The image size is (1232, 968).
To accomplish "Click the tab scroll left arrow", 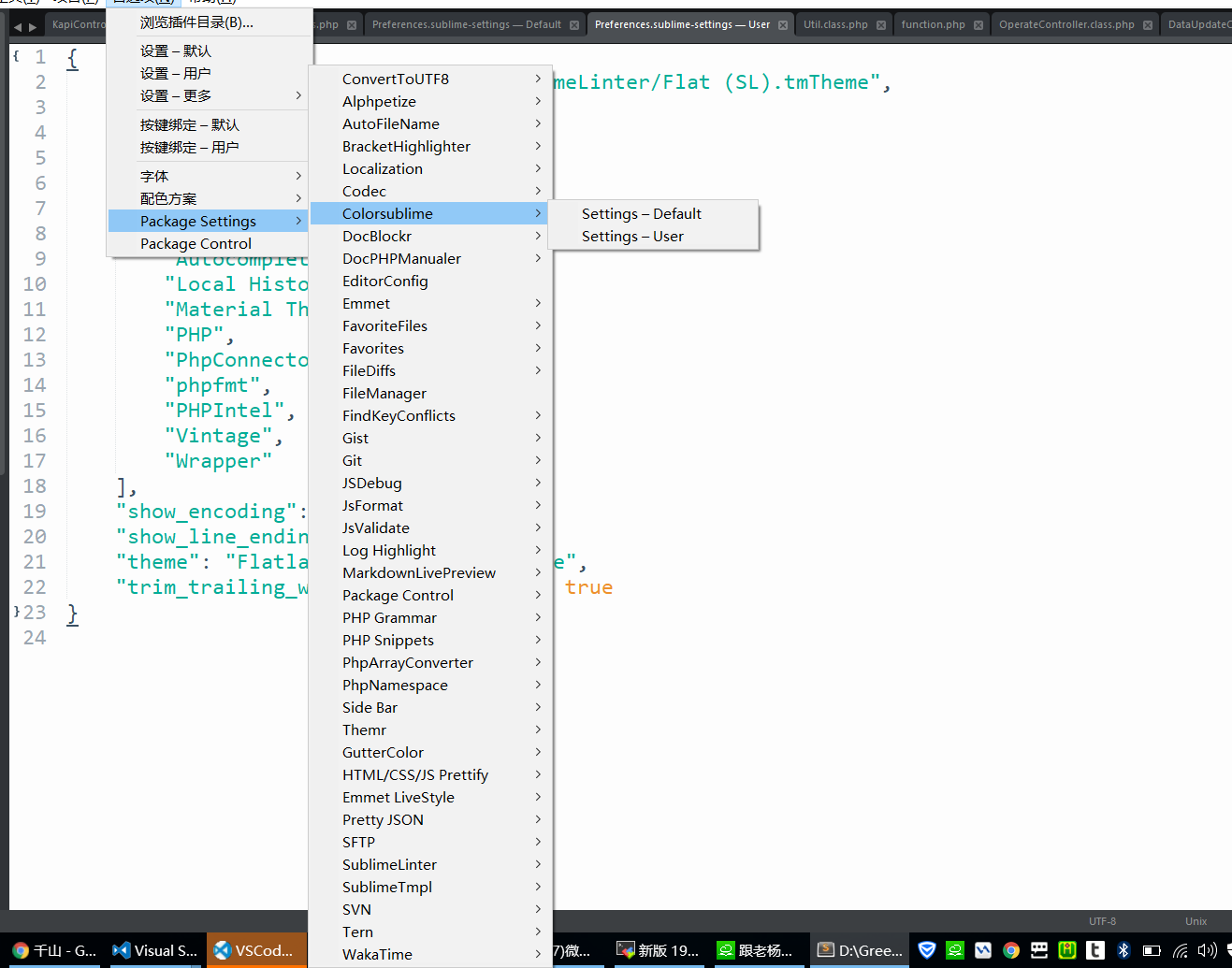I will coord(17,27).
